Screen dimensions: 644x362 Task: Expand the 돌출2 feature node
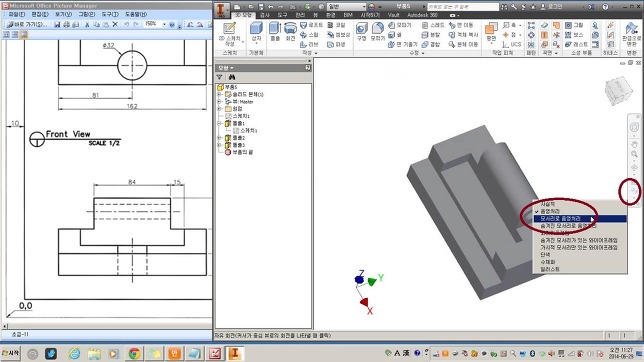[220, 138]
